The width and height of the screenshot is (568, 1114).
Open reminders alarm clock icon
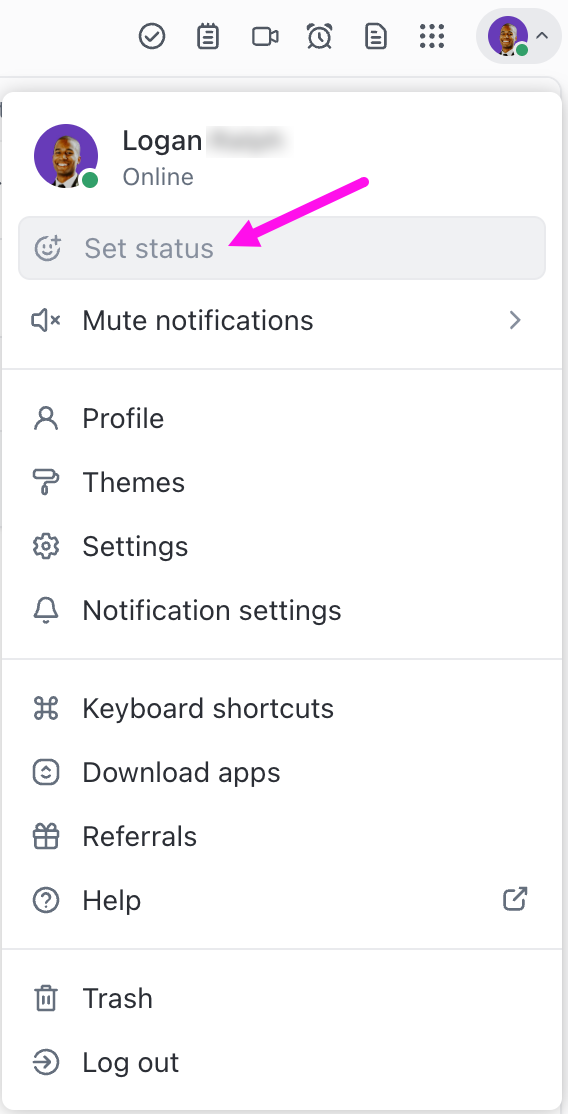click(319, 36)
